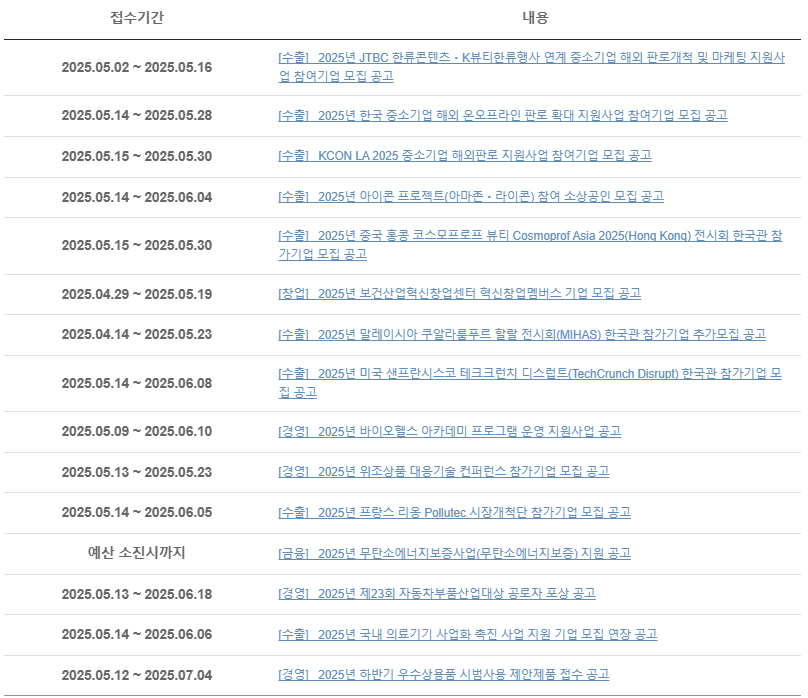
Task: Select date range 2025.05.12 ~ 2025.07.04
Action: pos(137,675)
